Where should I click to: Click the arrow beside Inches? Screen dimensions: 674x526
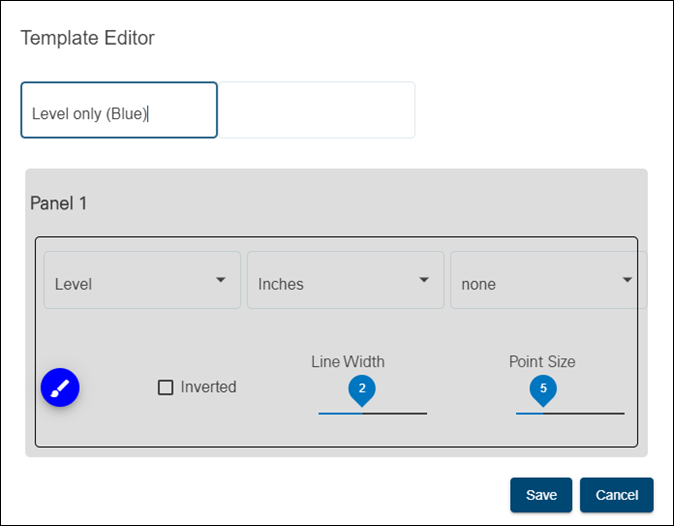[x=424, y=280]
